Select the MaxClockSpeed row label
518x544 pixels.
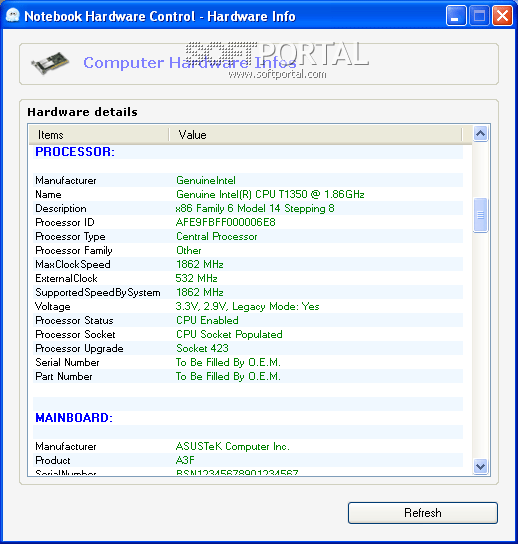(73, 264)
